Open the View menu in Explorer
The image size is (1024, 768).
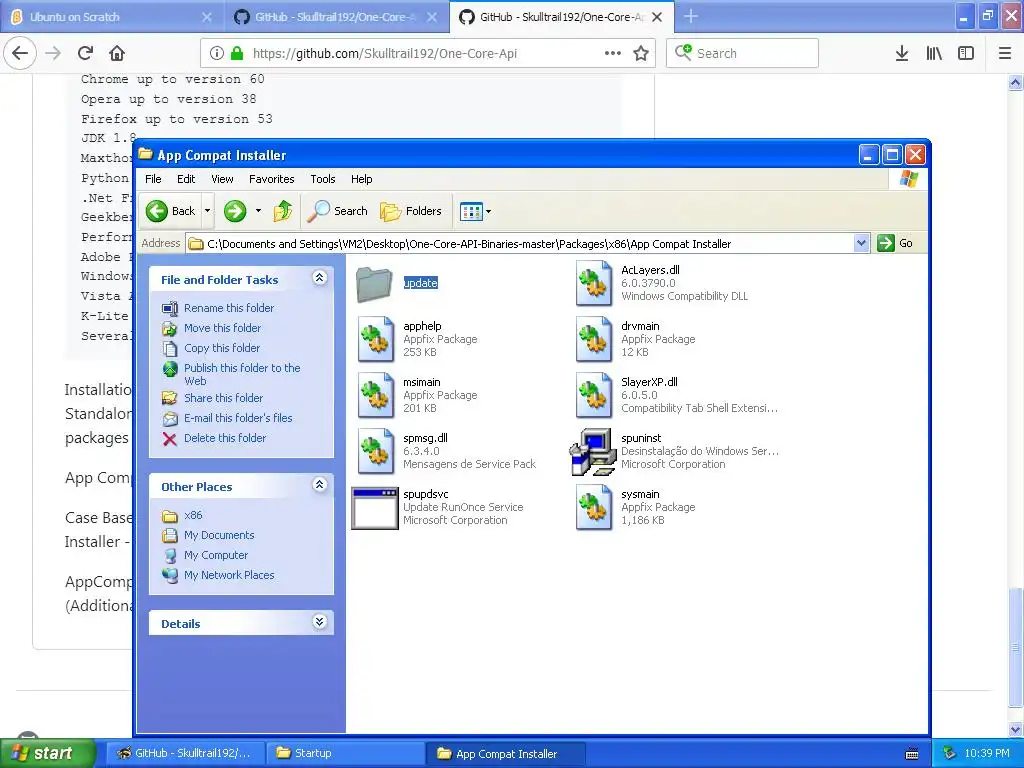click(222, 179)
